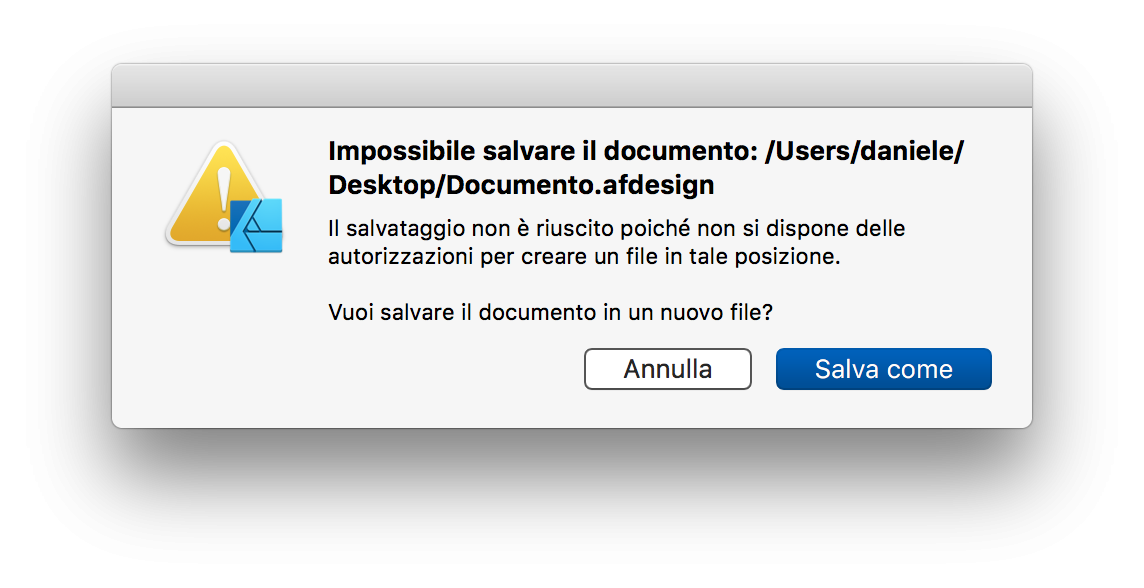Click the bold heading 'Impossibile salvare il documento'
1144x588 pixels.
(542, 151)
